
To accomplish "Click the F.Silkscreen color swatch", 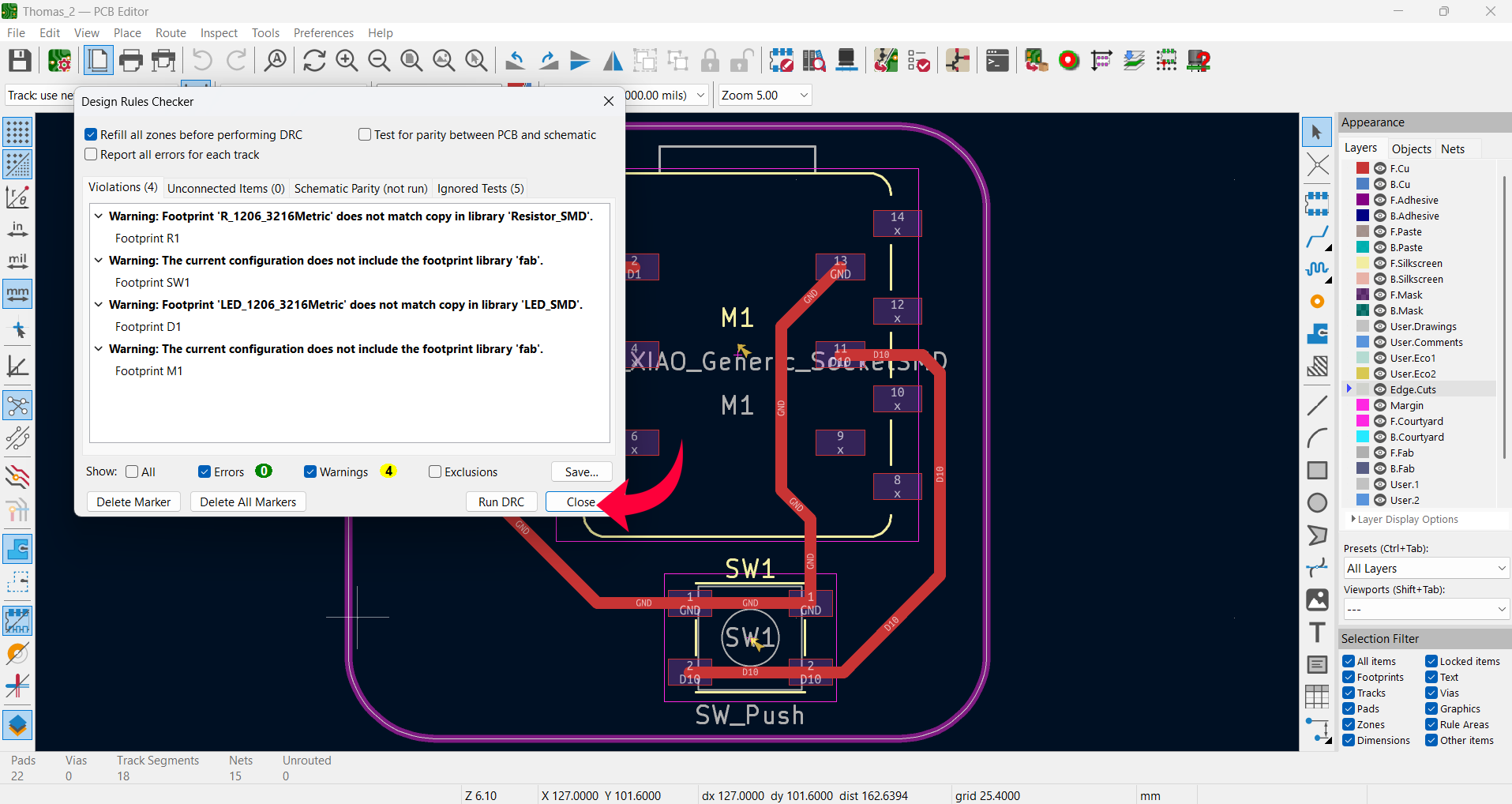I will (1363, 263).
